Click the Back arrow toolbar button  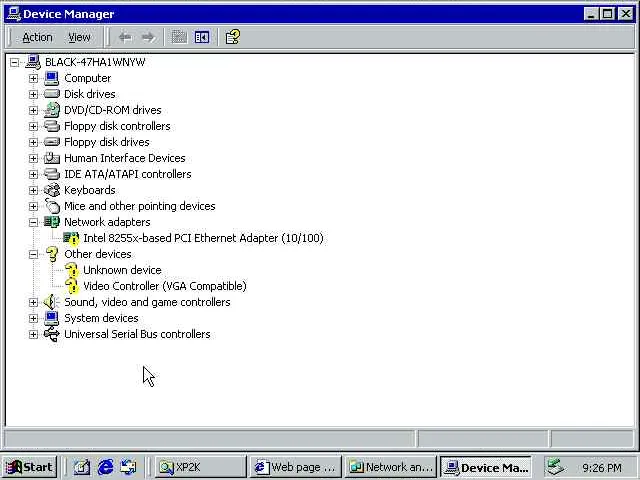click(125, 38)
